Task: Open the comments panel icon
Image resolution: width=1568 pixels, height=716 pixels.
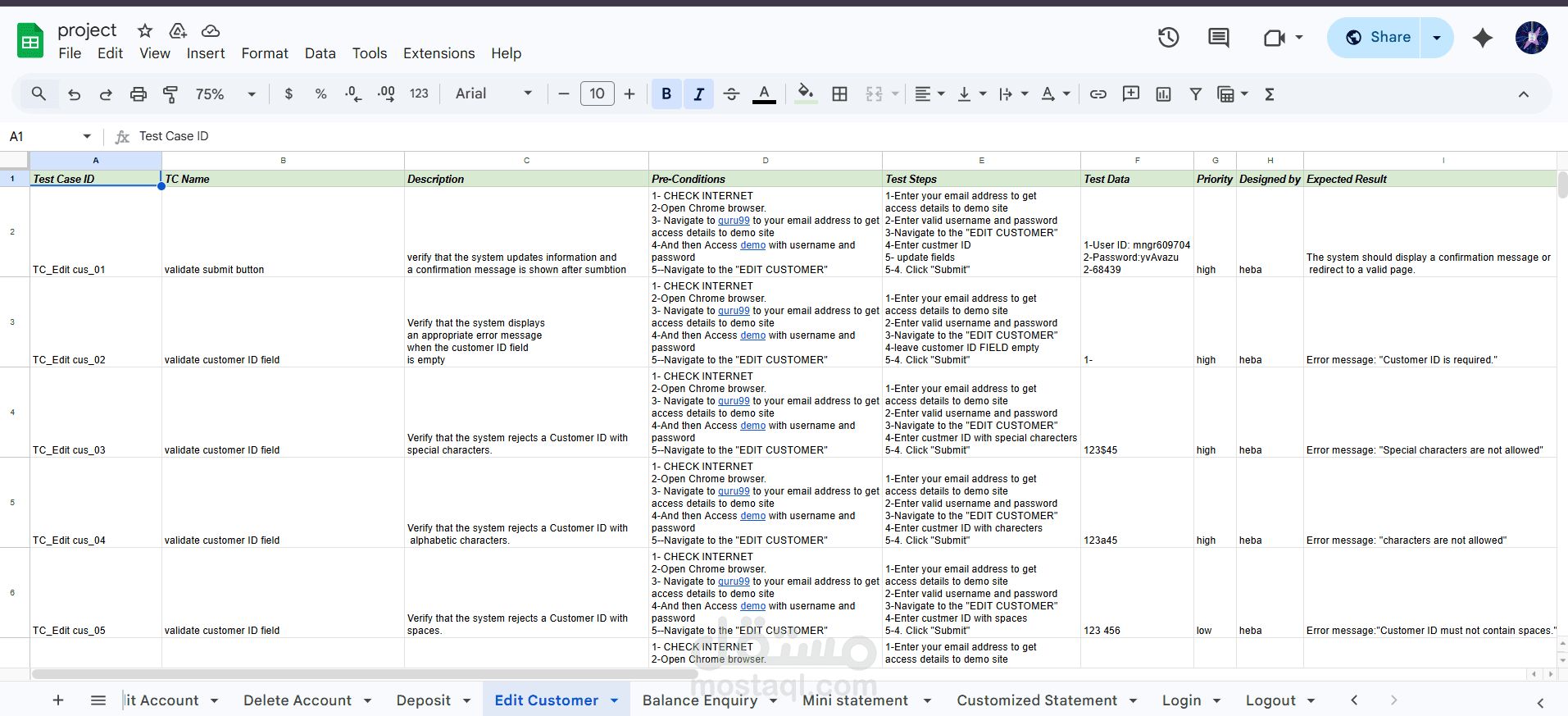Action: pos(1219,37)
